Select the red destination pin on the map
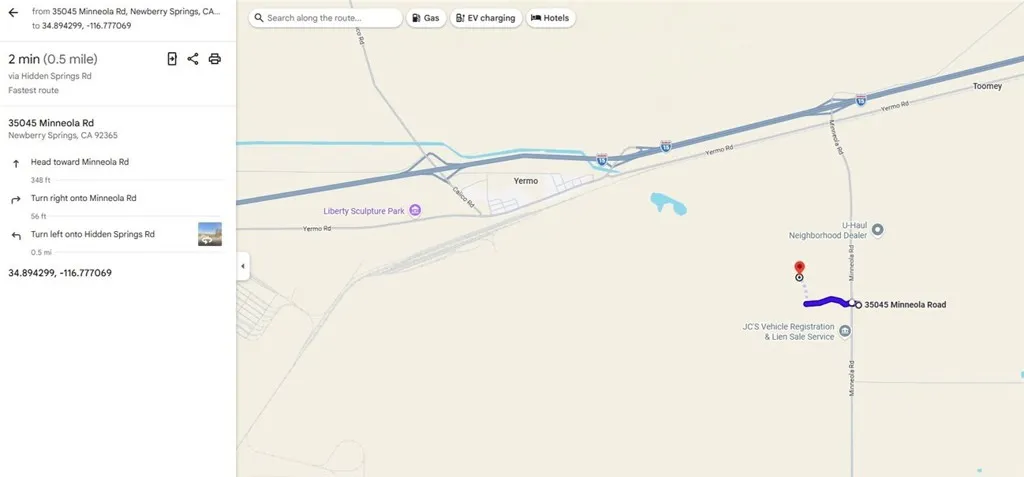Screen dimensions: 1024x477 [799, 268]
